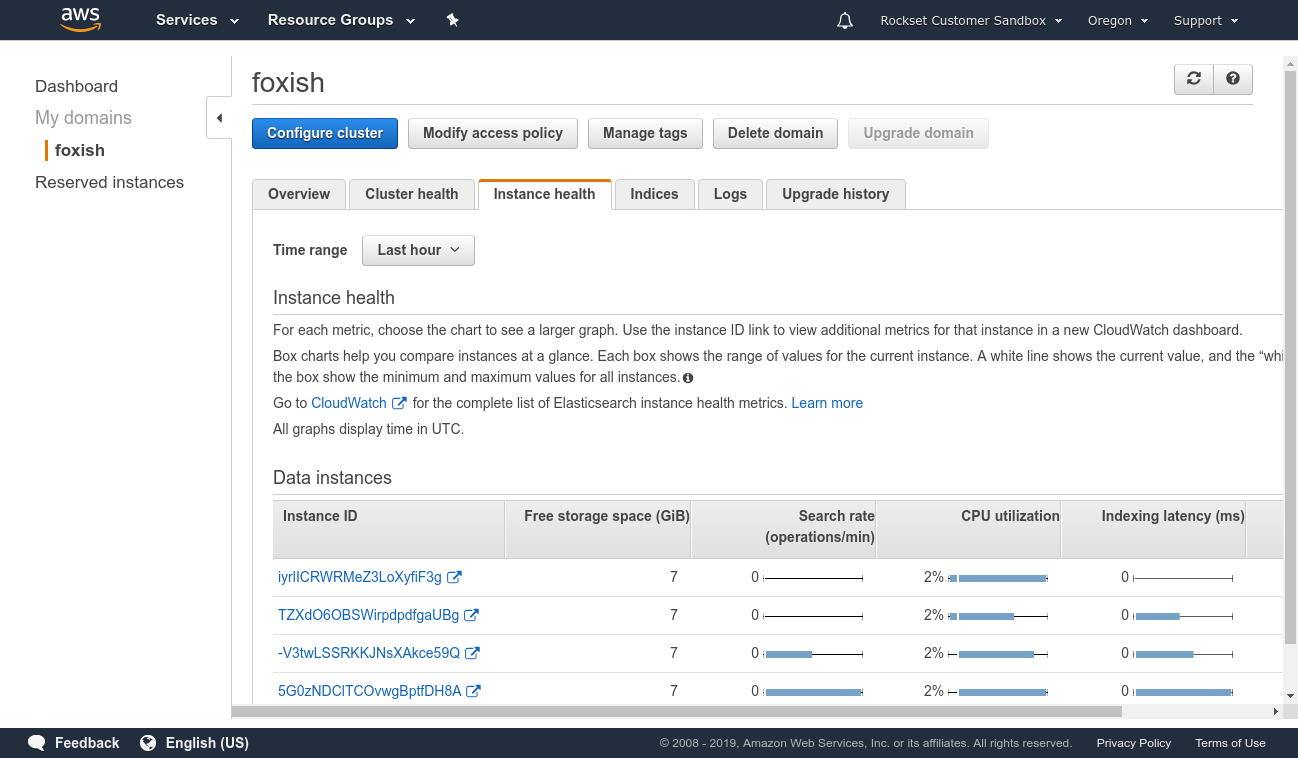Open Rockset Customer Sandbox account menu
Viewport: 1298px width, 758px height.
pos(971,20)
